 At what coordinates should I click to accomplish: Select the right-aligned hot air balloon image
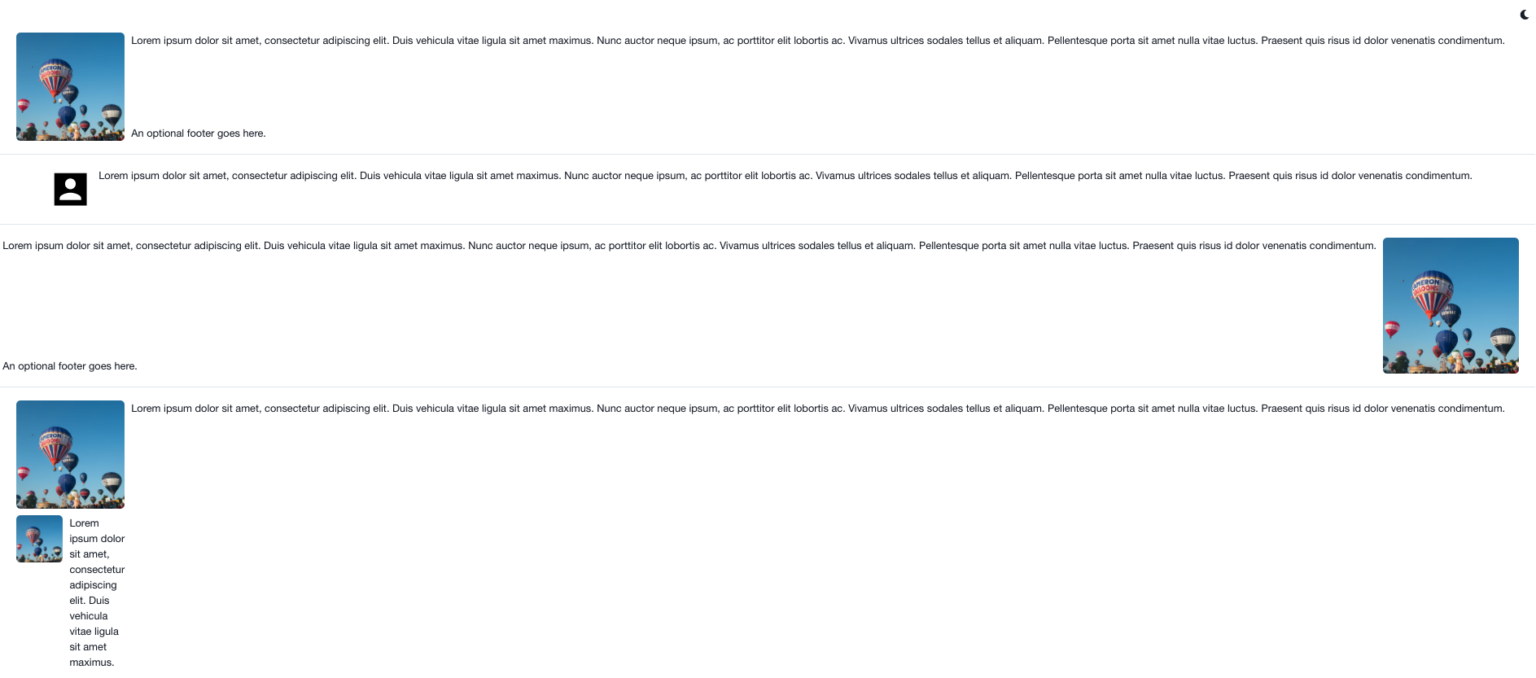[x=1450, y=306]
